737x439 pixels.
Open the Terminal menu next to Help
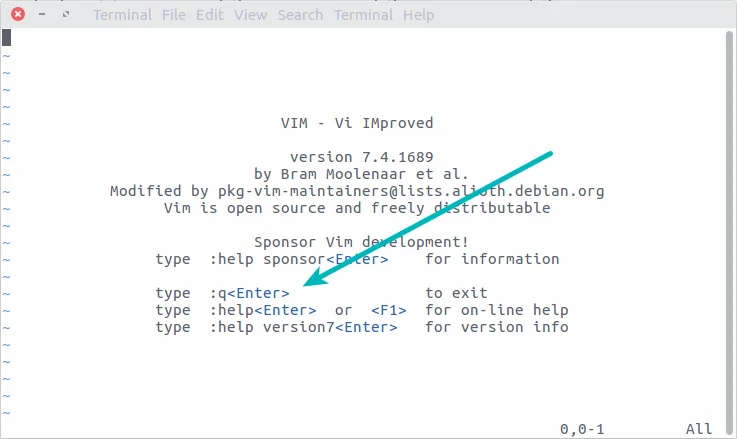point(363,15)
